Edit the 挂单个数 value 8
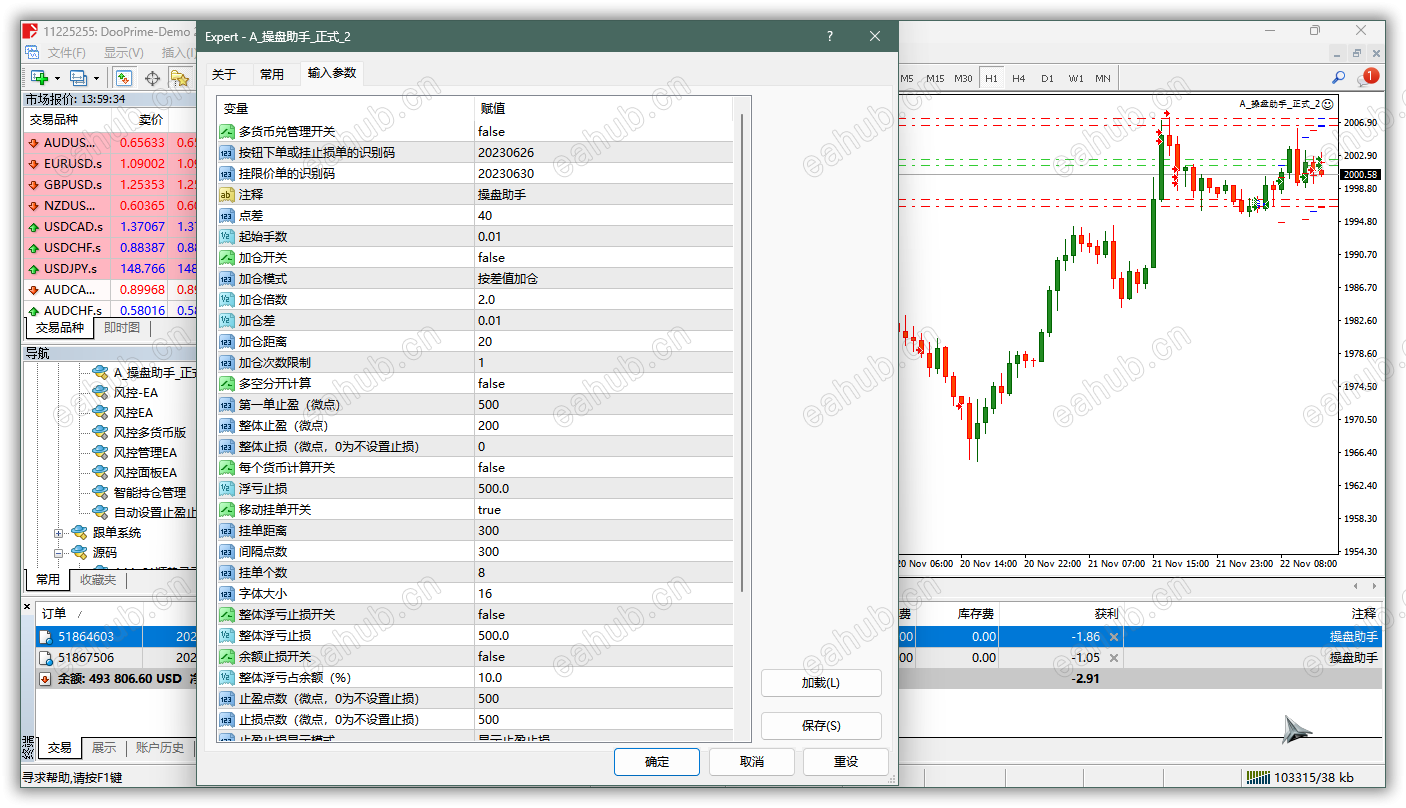Viewport: 1406px width, 808px height. pos(603,572)
